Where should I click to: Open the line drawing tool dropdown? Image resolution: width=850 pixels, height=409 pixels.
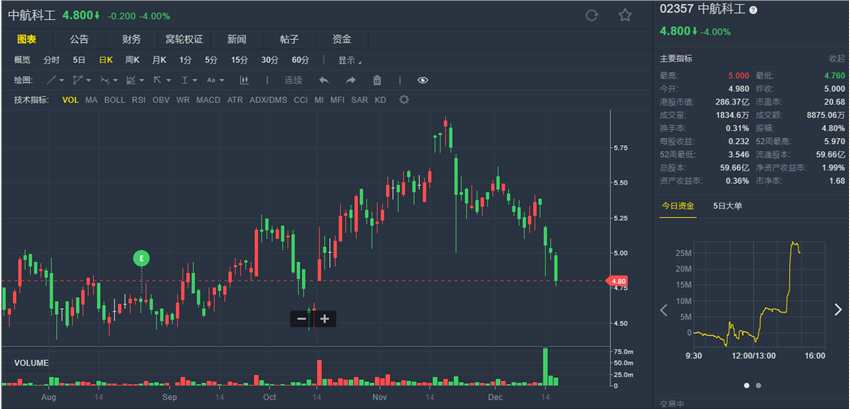pyautogui.click(x=55, y=80)
